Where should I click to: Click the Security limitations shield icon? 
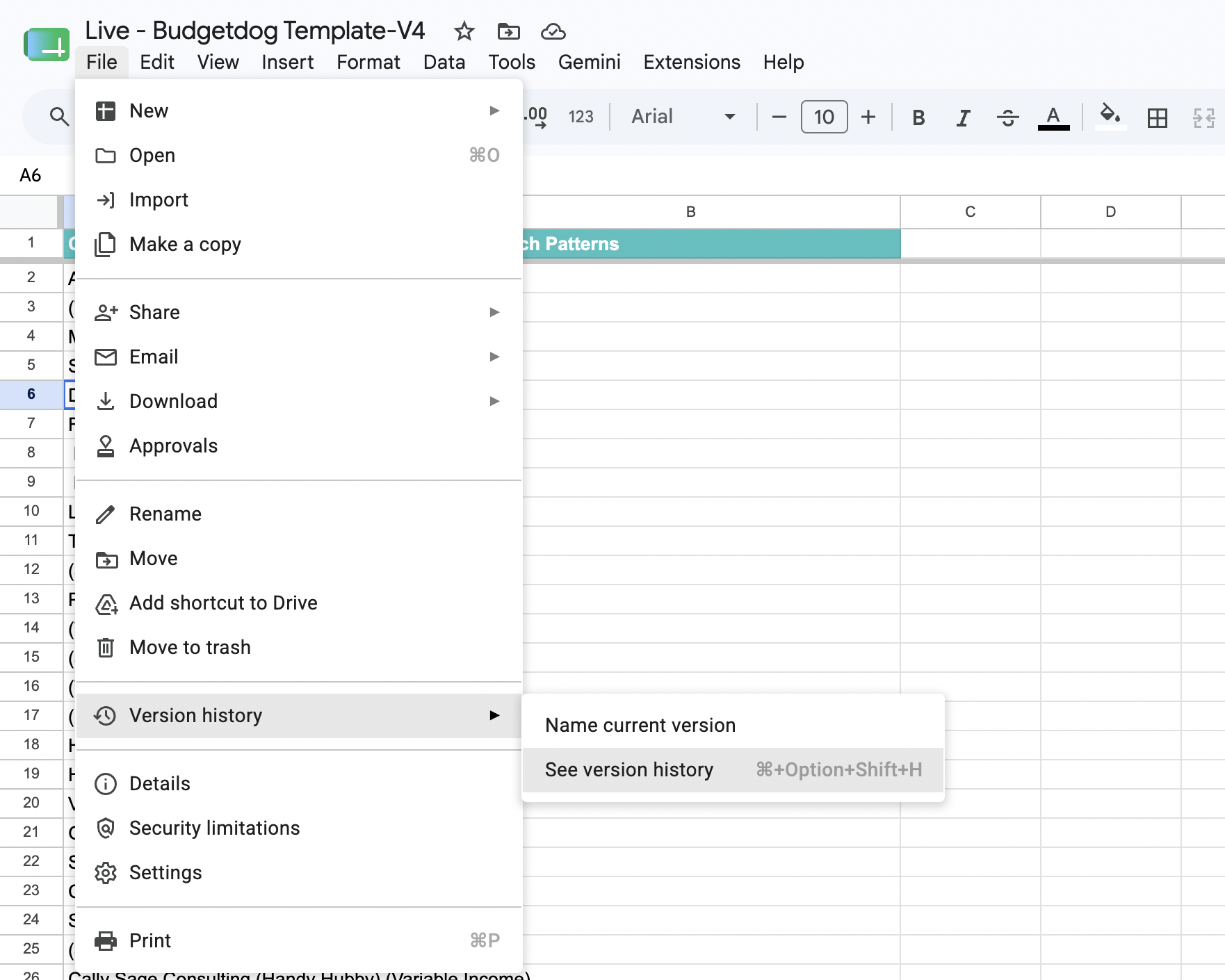[x=106, y=828]
